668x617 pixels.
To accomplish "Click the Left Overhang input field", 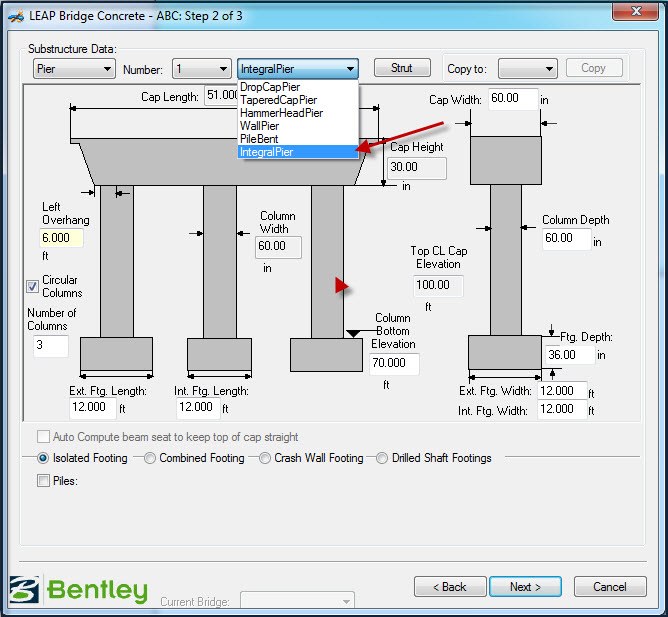I will pos(61,237).
